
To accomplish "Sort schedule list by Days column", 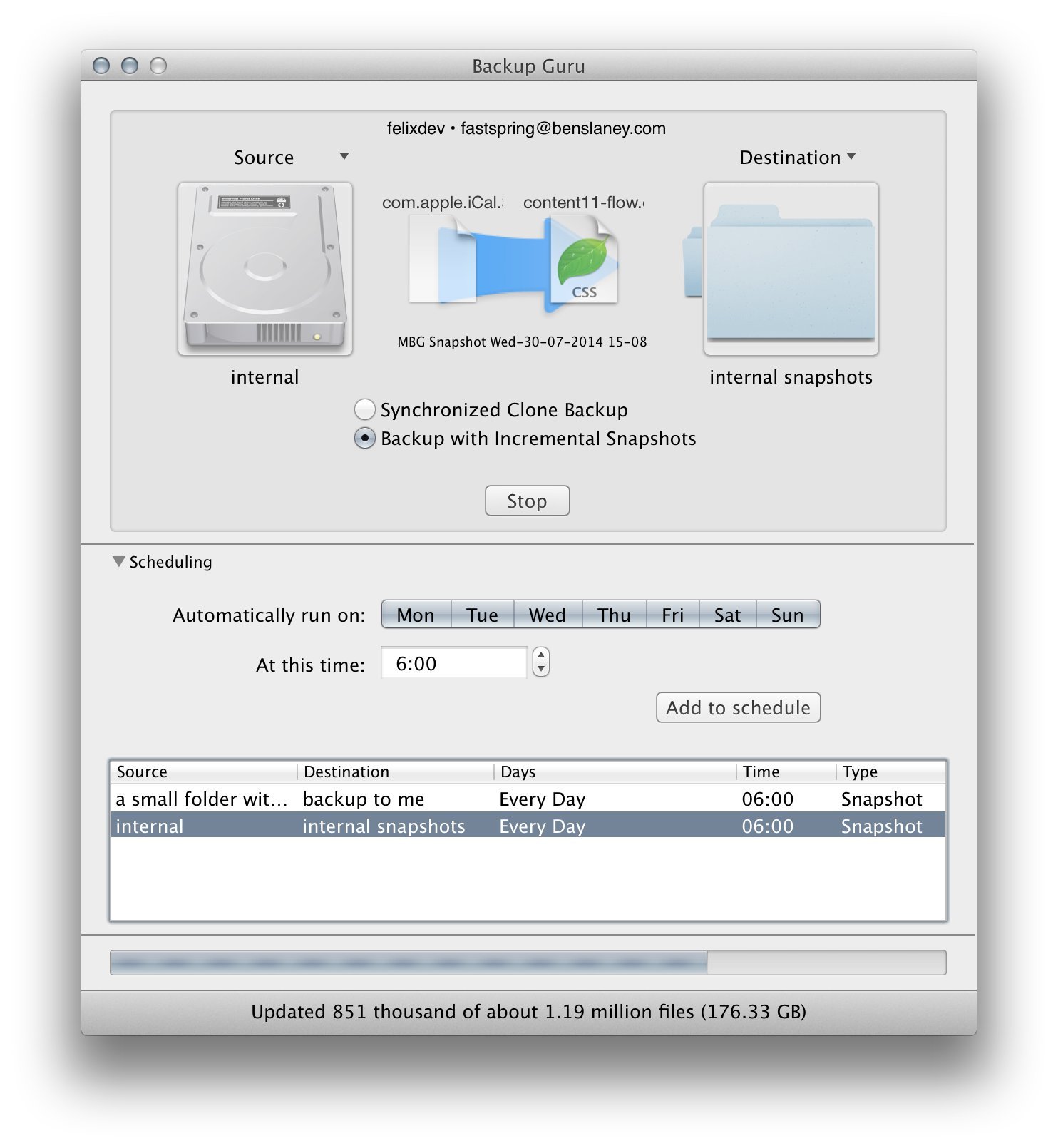I will pyautogui.click(x=613, y=772).
